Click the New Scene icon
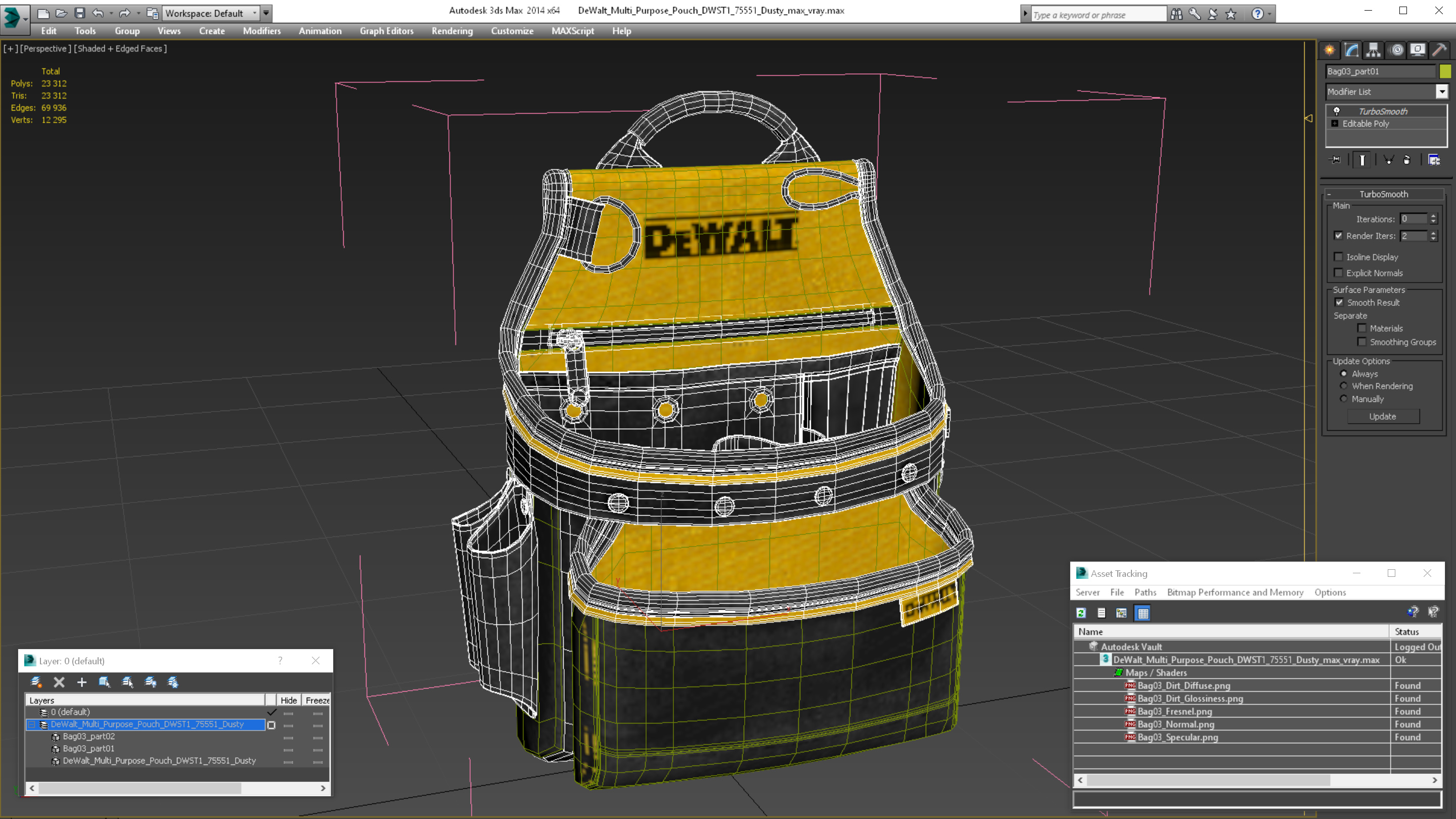Image resolution: width=1456 pixels, height=819 pixels. [43, 13]
